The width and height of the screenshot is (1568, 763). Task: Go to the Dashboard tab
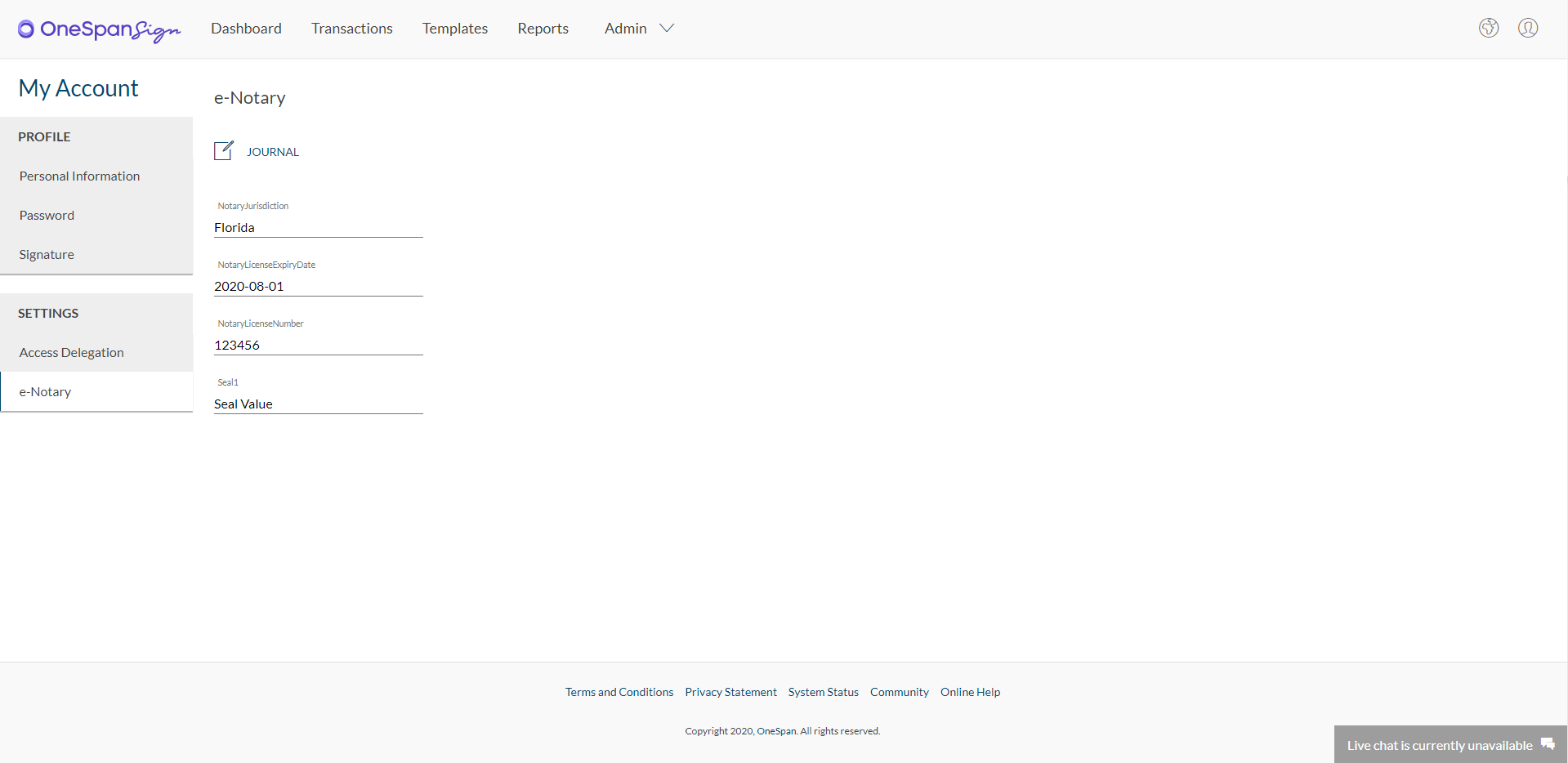click(x=246, y=29)
